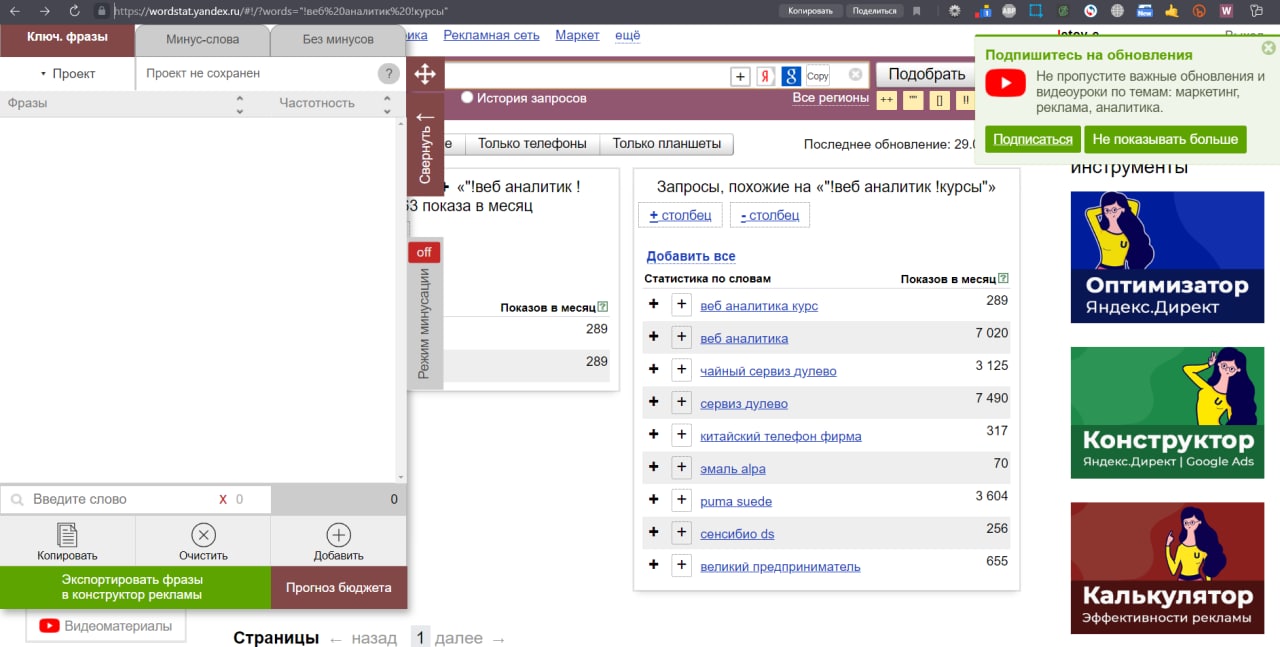This screenshot has height=647, width=1280.
Task: Open the purple W extension icon
Action: pos(1226,11)
